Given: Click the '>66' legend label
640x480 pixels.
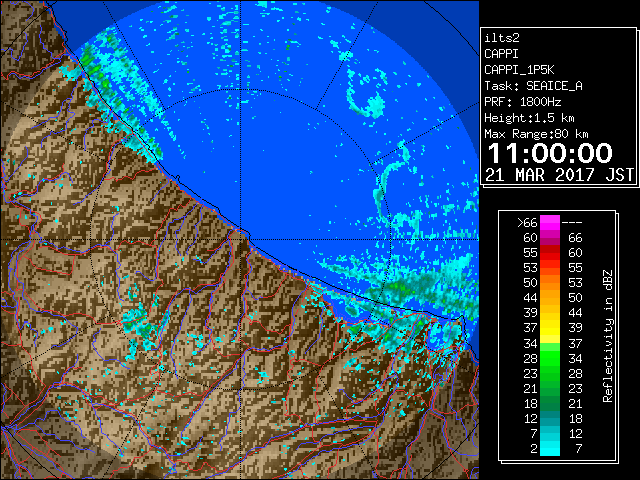Looking at the screenshot, I should [x=527, y=223].
